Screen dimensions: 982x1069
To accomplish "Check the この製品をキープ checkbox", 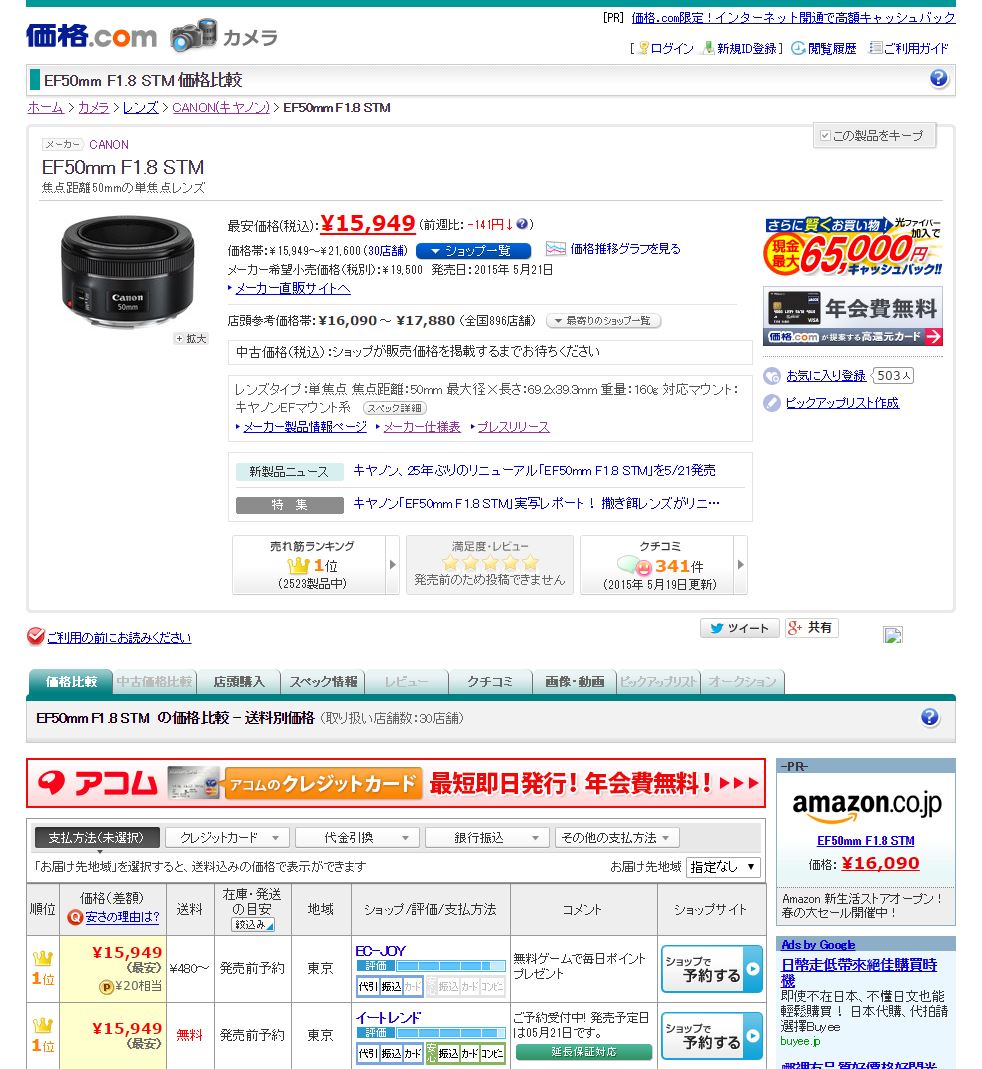I will point(825,136).
